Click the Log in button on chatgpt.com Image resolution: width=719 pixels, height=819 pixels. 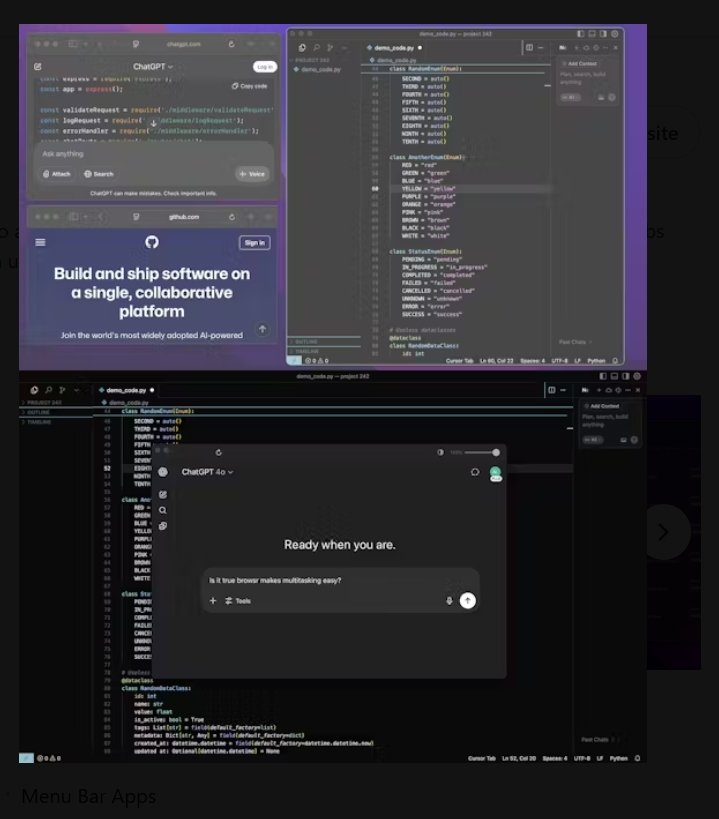pyautogui.click(x=265, y=67)
